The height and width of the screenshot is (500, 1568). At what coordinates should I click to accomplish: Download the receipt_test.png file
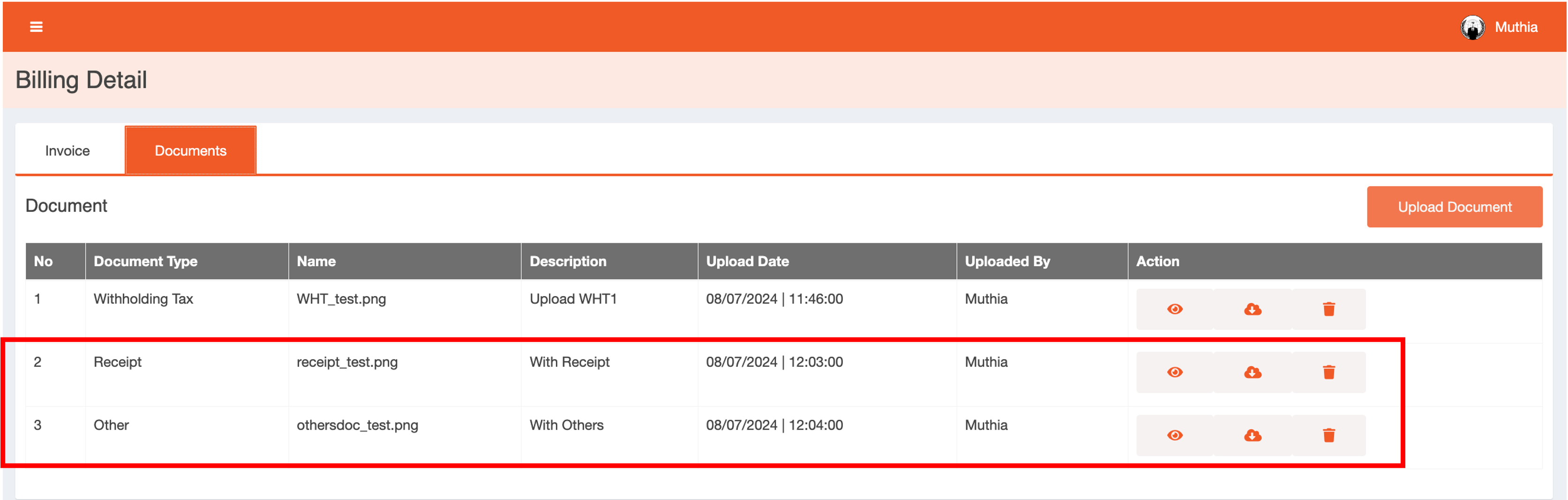[1252, 372]
